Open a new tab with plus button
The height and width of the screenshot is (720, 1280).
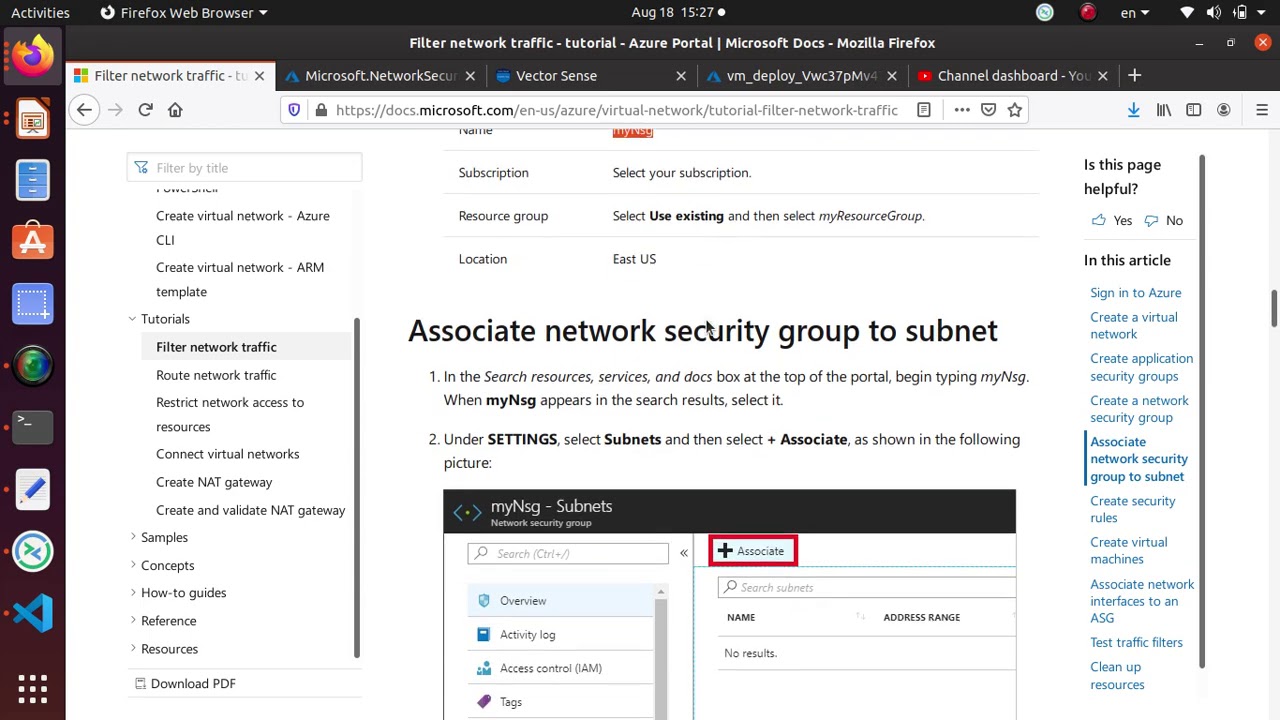(1134, 75)
